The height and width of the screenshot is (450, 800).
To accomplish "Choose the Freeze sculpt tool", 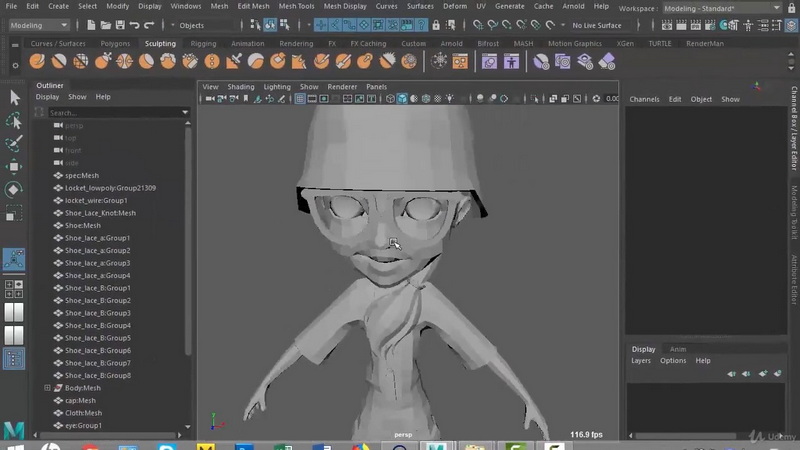I will [x=409, y=62].
